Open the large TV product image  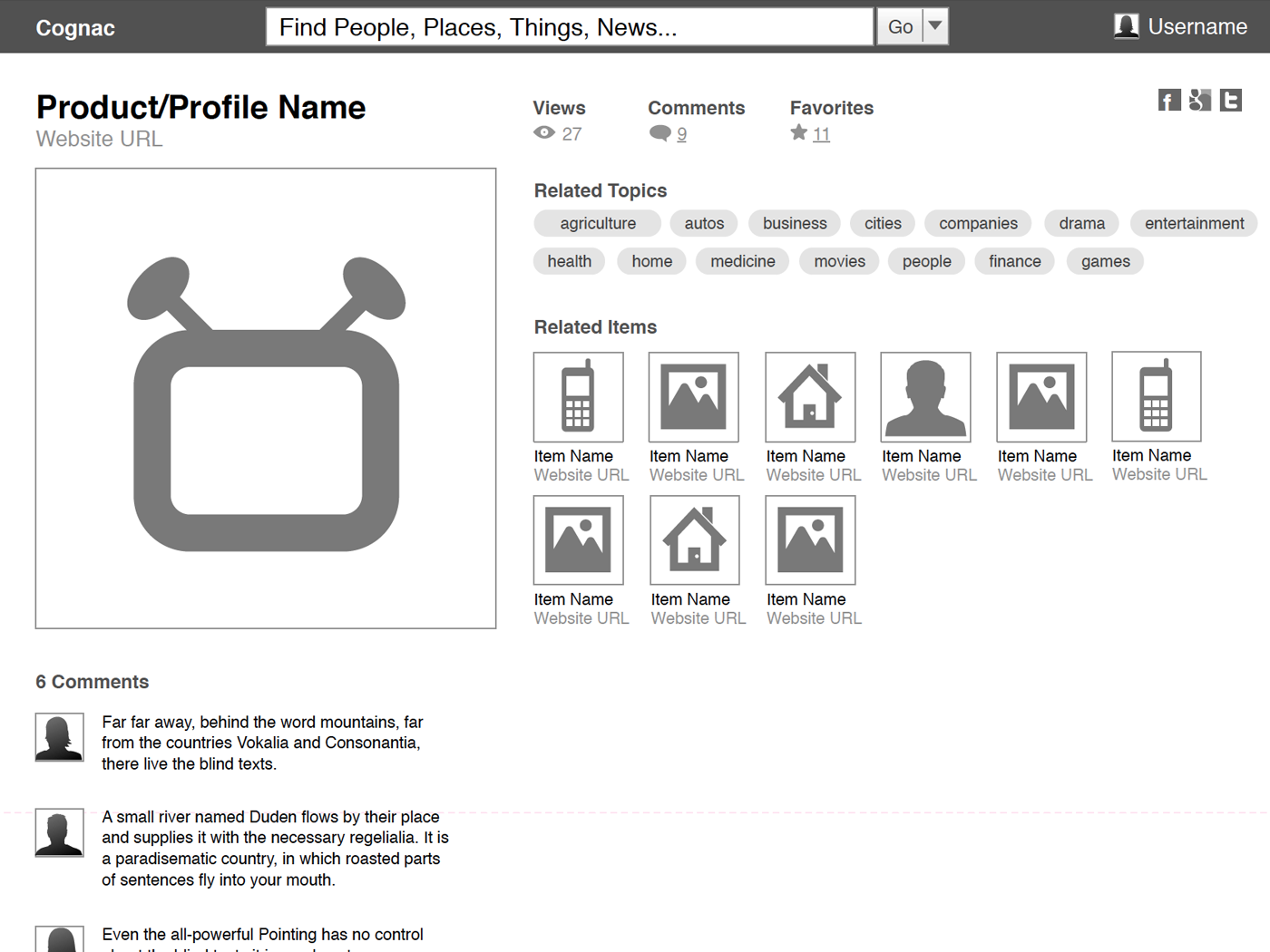pyautogui.click(x=266, y=398)
